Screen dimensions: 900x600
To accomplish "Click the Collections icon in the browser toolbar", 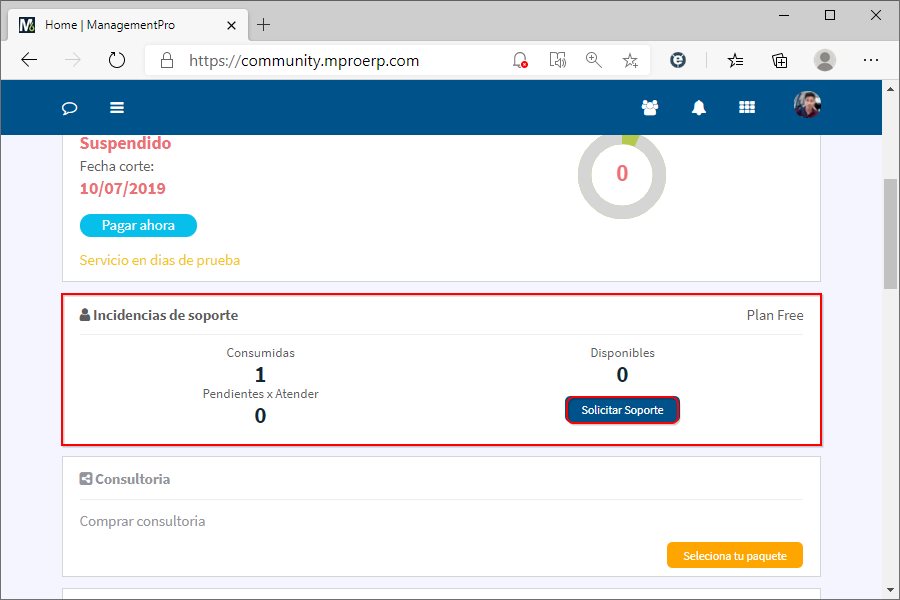I will 779,60.
